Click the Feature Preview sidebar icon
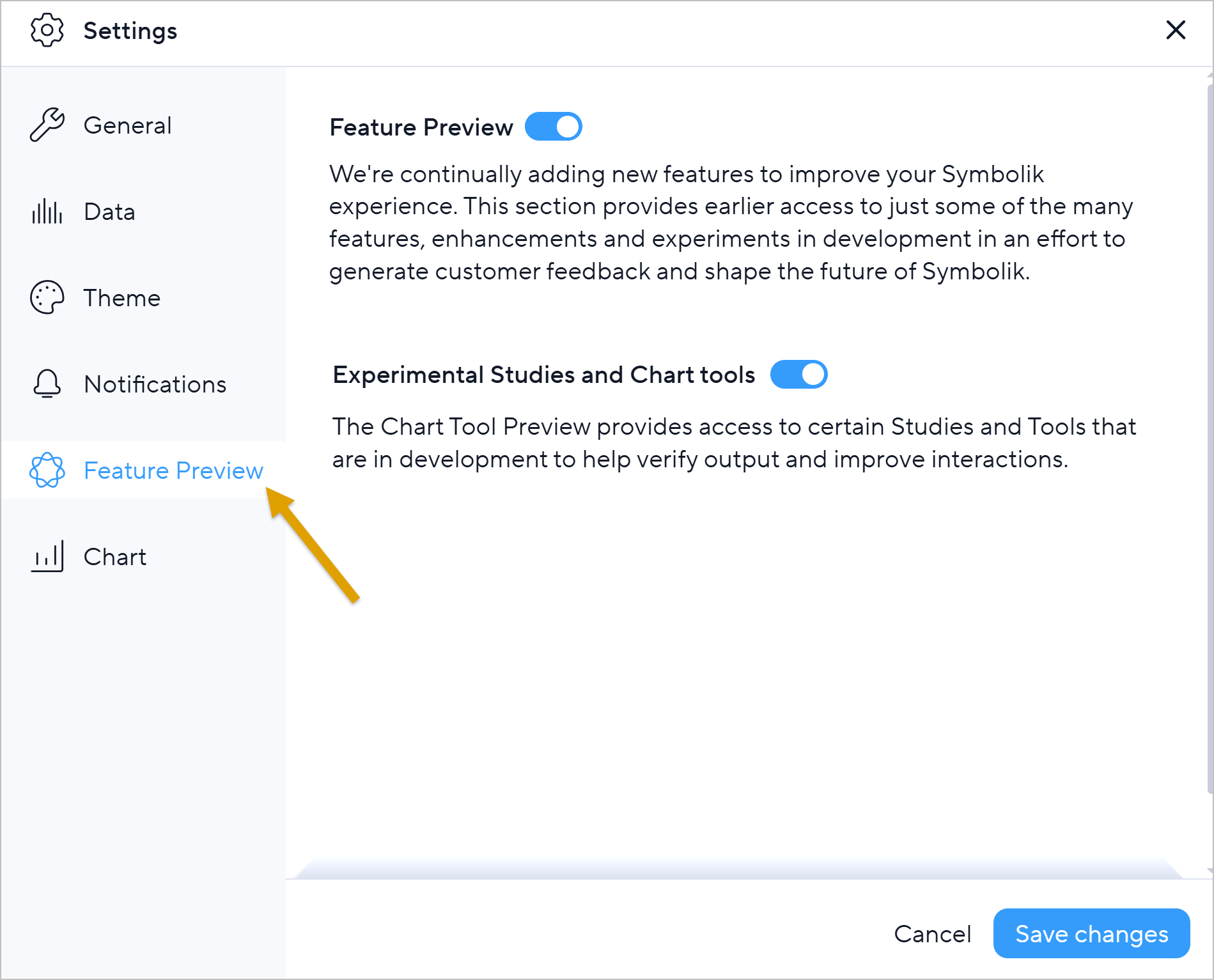Image resolution: width=1214 pixels, height=980 pixels. point(47,470)
